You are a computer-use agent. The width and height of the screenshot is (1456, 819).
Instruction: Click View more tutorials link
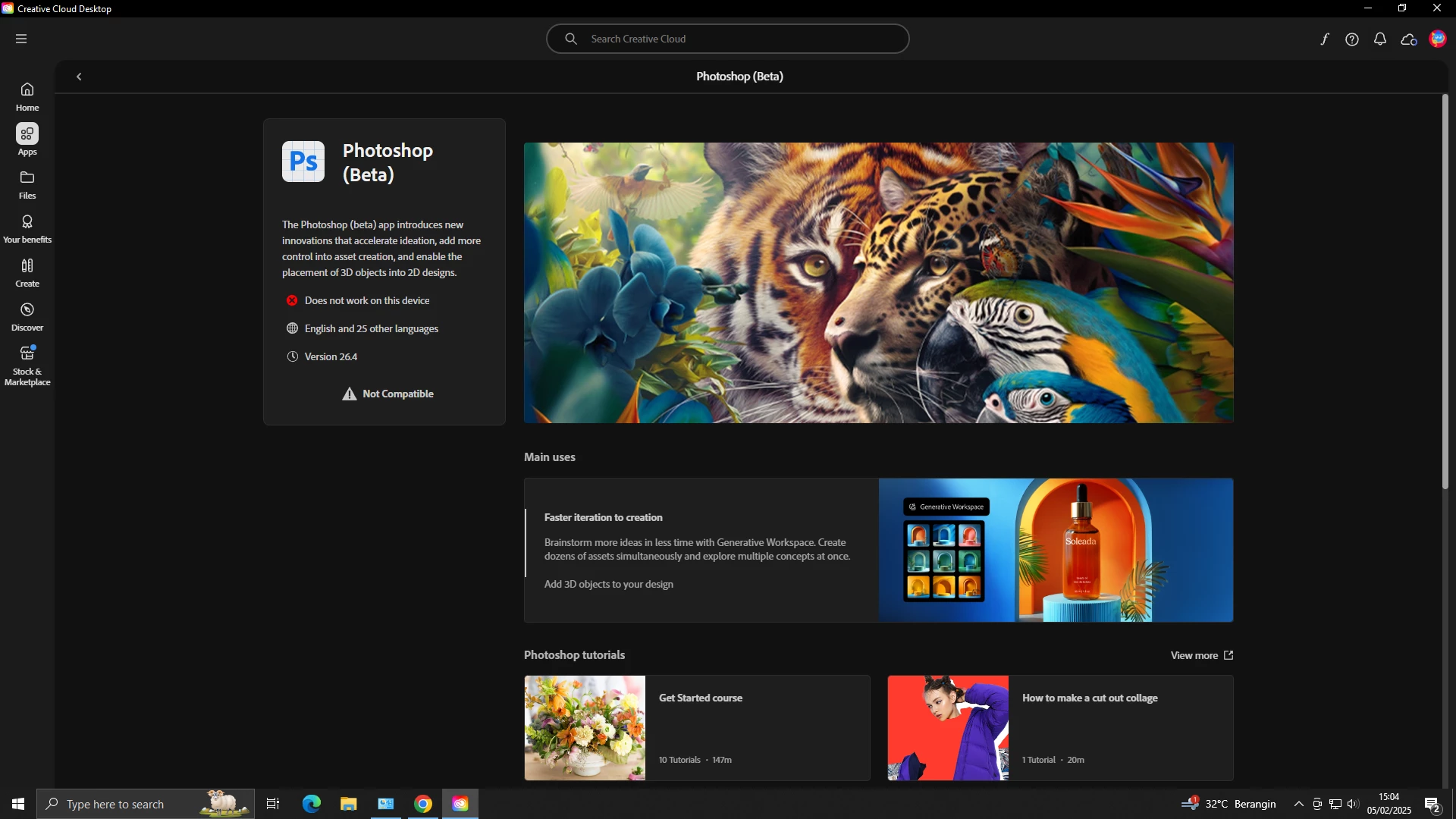tap(1201, 655)
